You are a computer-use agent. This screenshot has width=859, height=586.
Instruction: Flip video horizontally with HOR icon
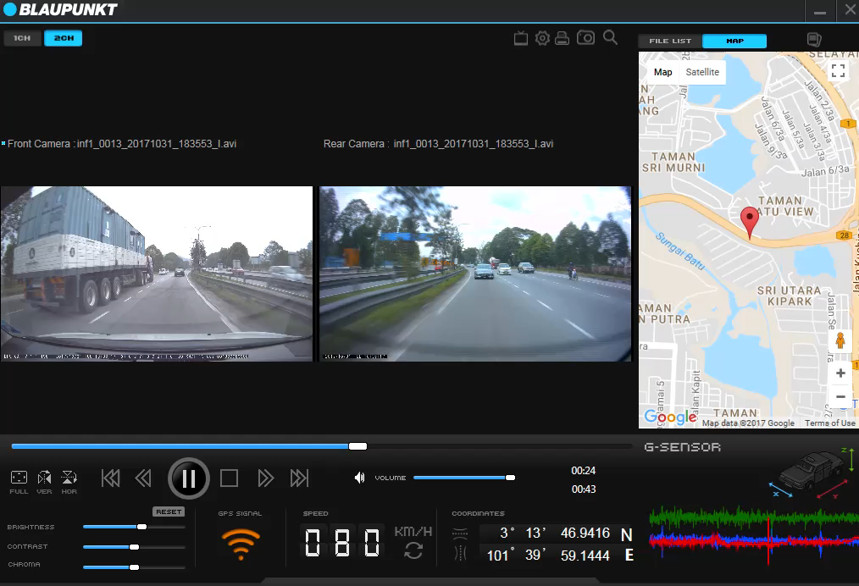69,478
